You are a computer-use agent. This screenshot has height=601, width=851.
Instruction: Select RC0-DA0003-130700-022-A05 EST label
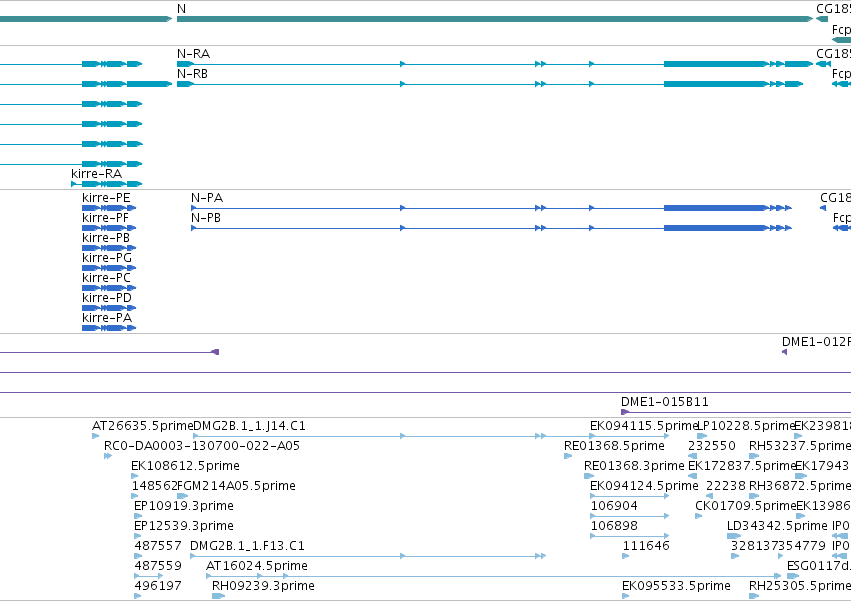point(202,446)
